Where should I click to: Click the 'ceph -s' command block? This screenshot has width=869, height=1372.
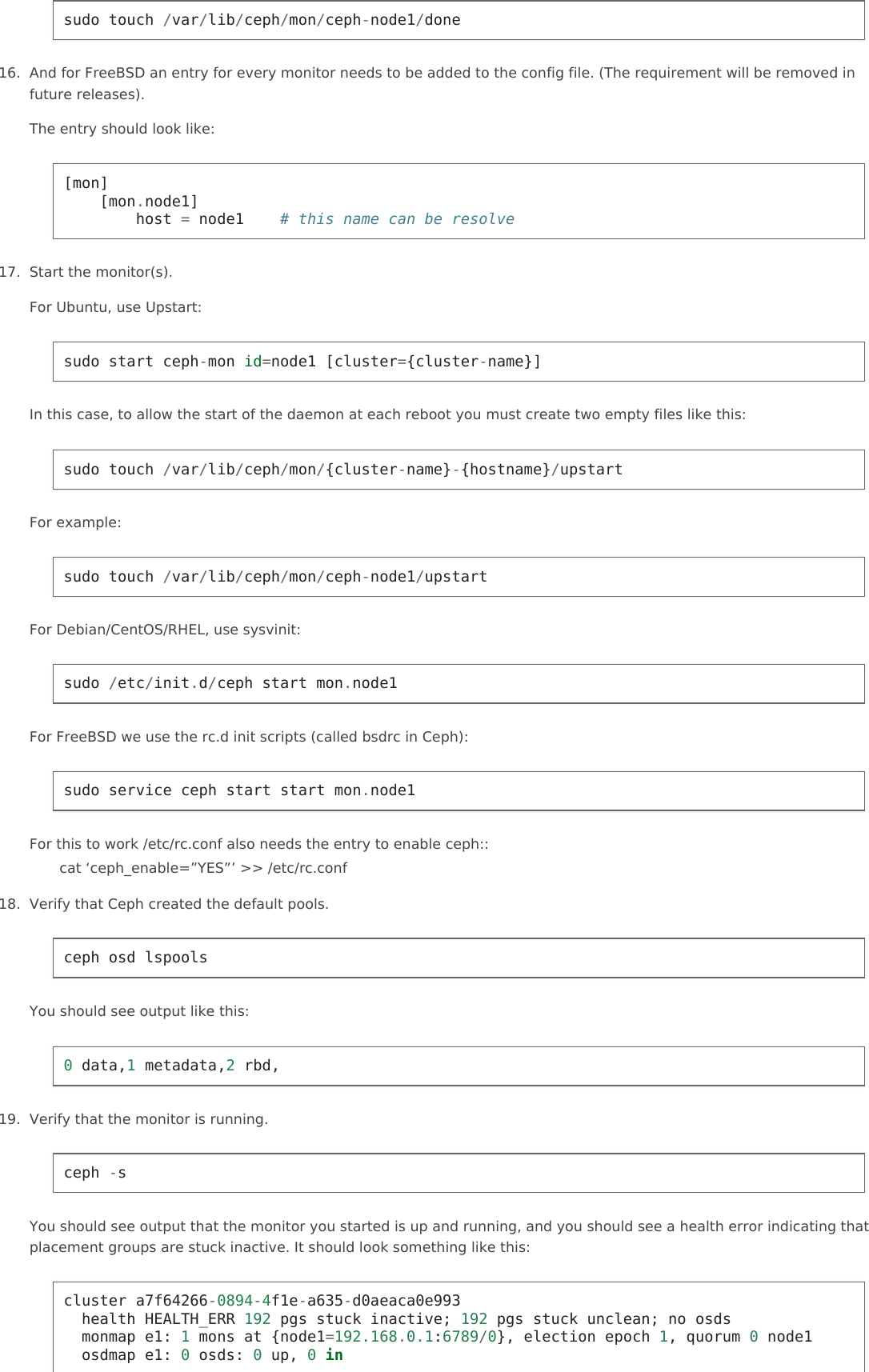(x=95, y=1173)
